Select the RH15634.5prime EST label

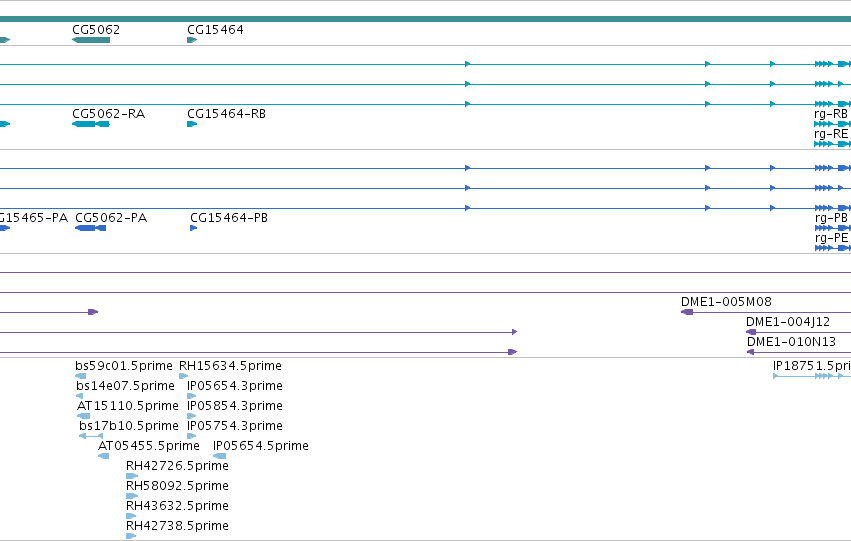coord(230,366)
